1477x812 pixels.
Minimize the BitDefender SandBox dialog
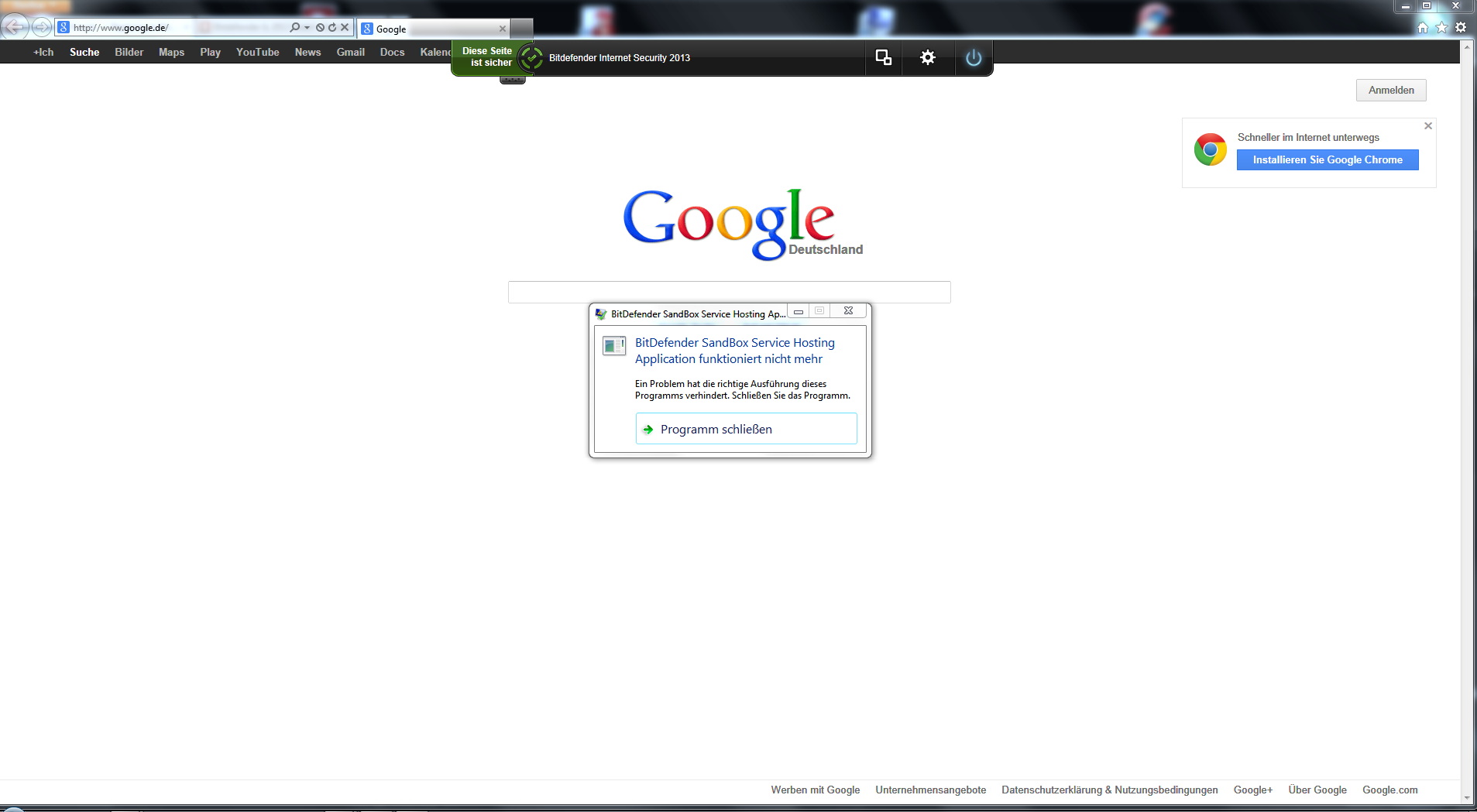799,310
